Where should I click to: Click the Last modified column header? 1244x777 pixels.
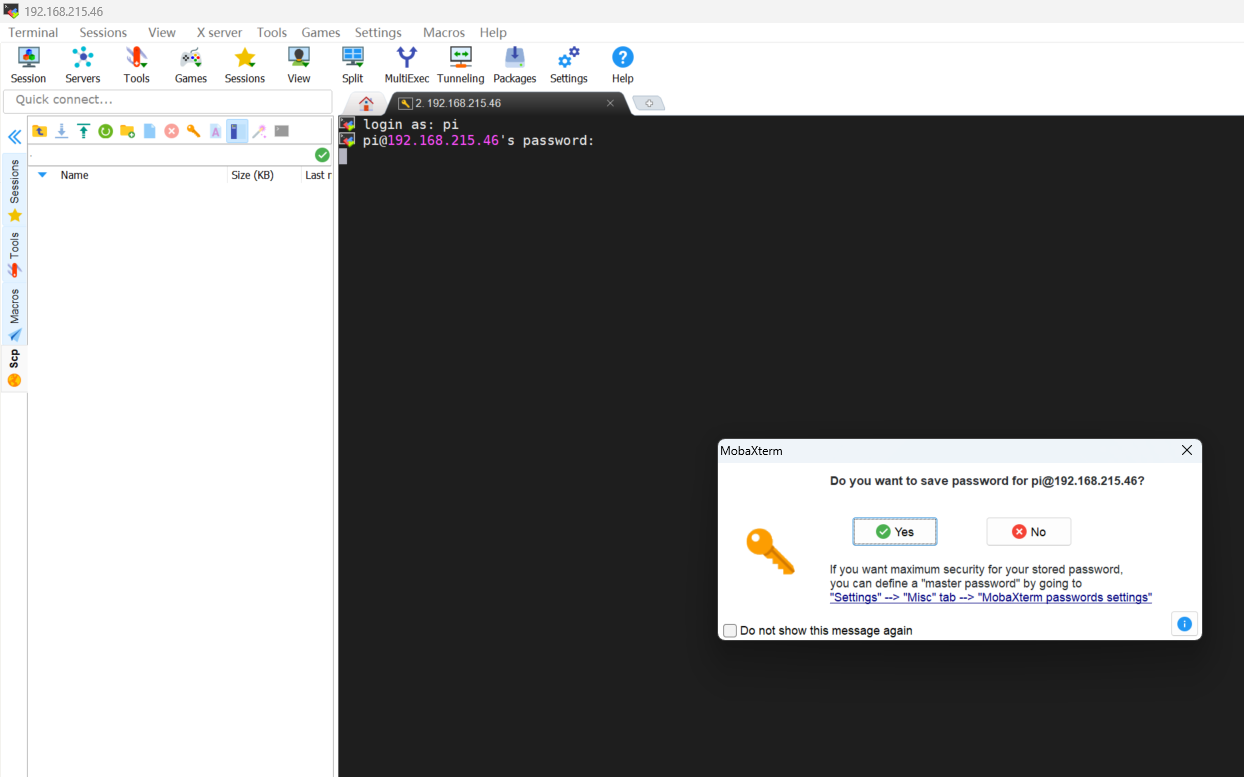[317, 175]
